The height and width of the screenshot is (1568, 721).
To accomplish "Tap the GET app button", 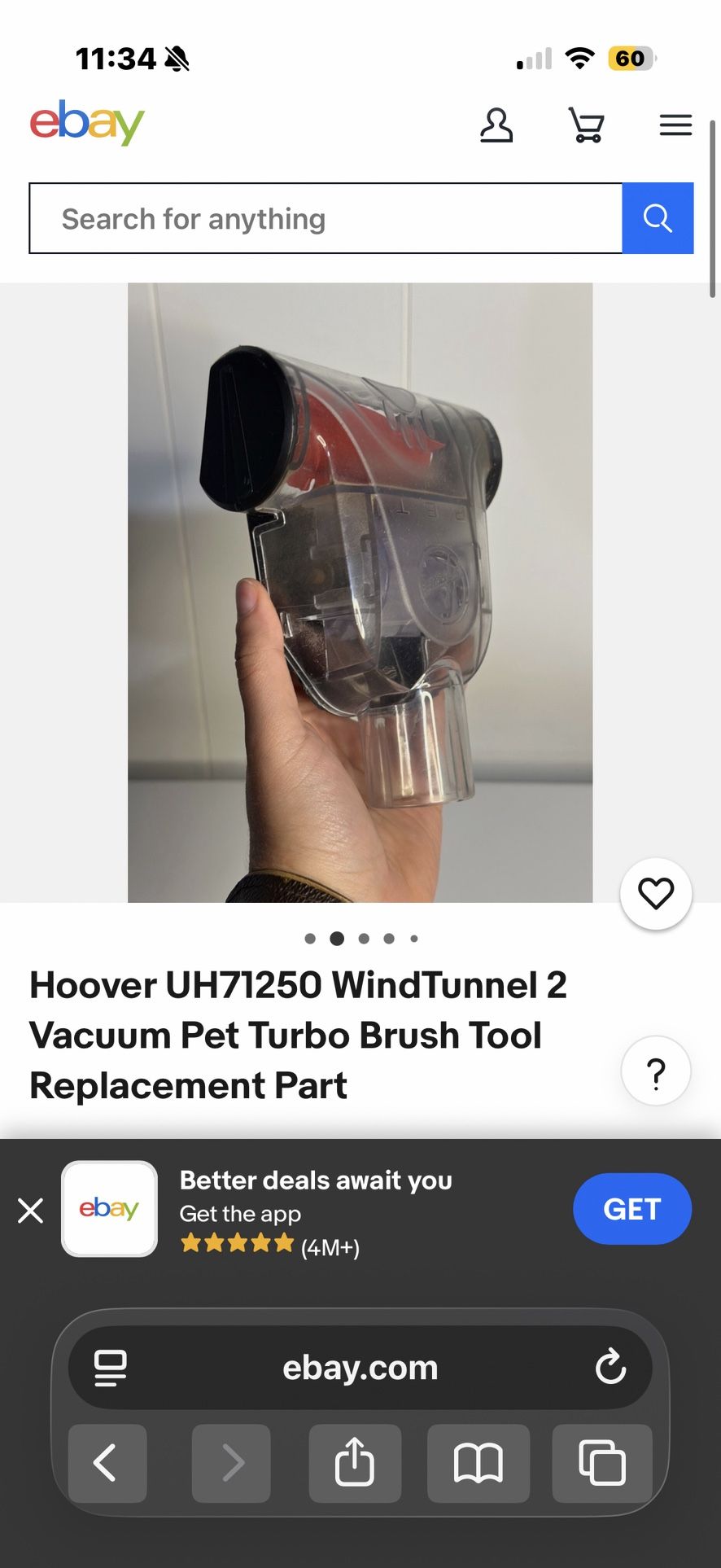I will [x=632, y=1209].
